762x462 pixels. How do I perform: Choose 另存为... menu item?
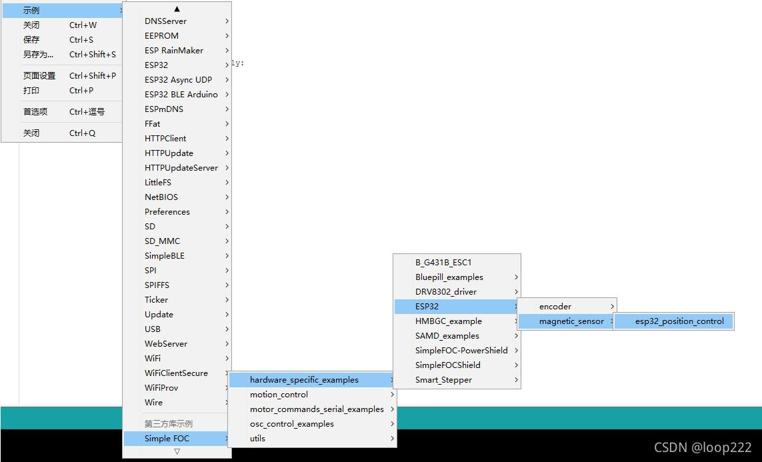(x=63, y=54)
